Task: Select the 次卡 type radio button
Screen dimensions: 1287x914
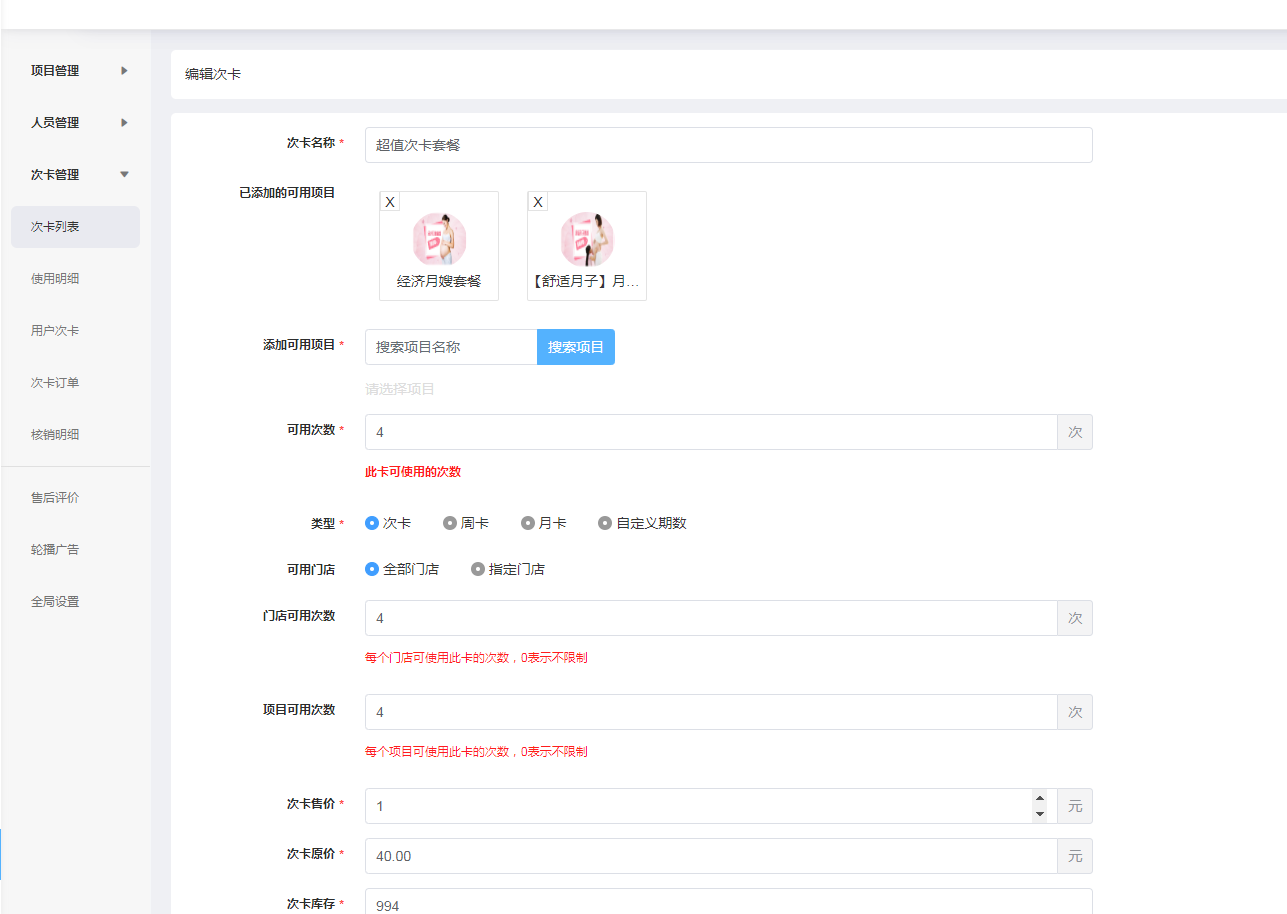Action: [x=372, y=523]
